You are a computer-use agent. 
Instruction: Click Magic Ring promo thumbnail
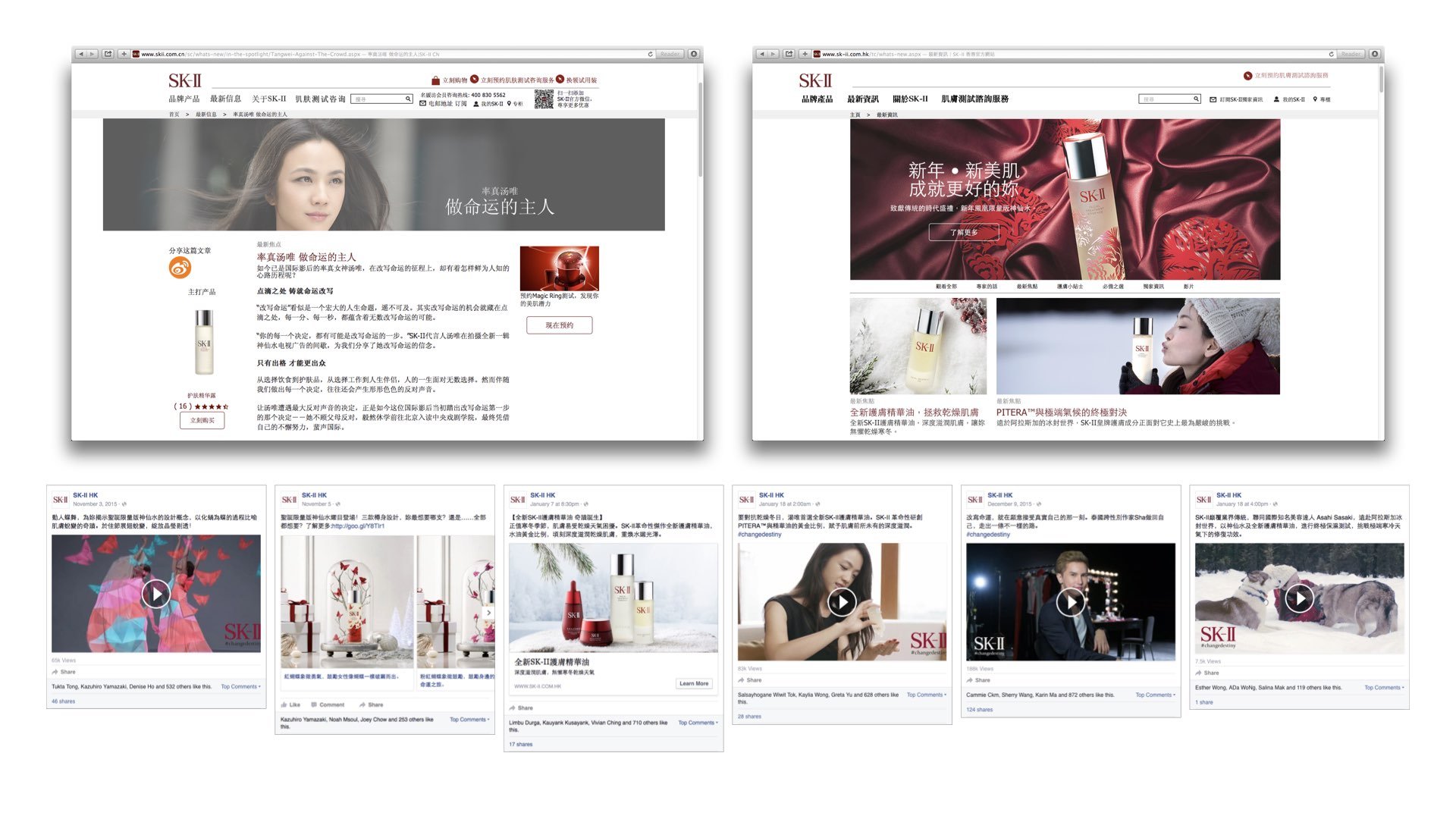[559, 268]
